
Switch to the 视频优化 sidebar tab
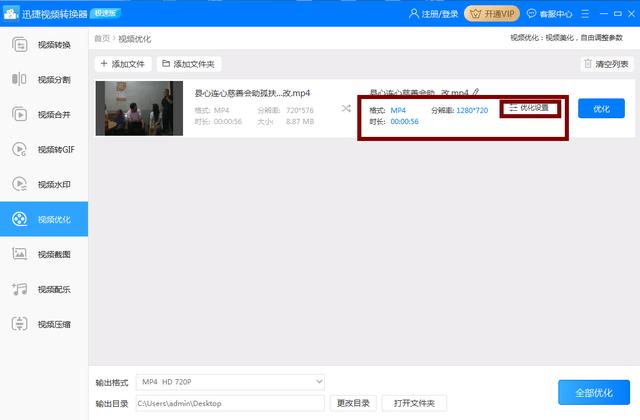pos(44,219)
